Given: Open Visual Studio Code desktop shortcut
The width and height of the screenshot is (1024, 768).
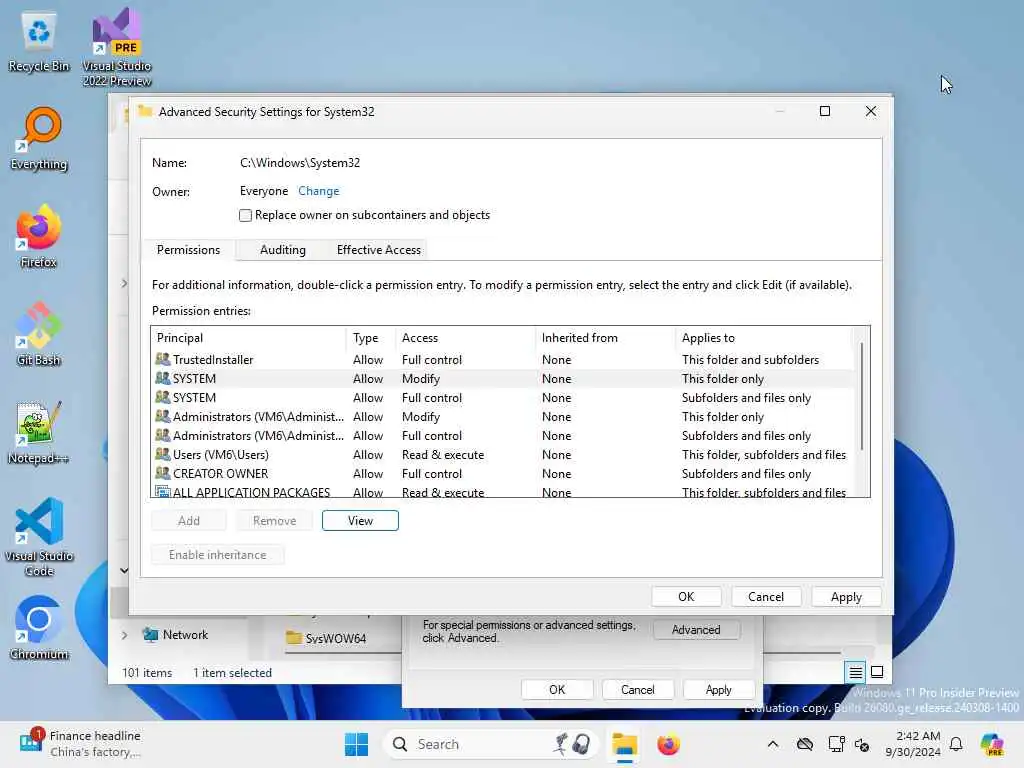Looking at the screenshot, I should tap(39, 537).
